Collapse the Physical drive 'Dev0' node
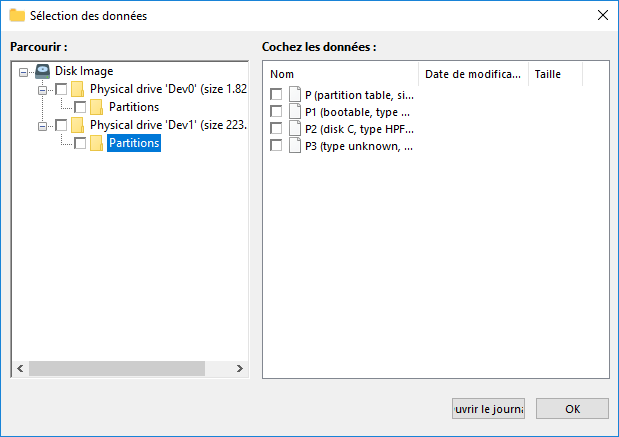This screenshot has height=437, width=619. click(42, 90)
